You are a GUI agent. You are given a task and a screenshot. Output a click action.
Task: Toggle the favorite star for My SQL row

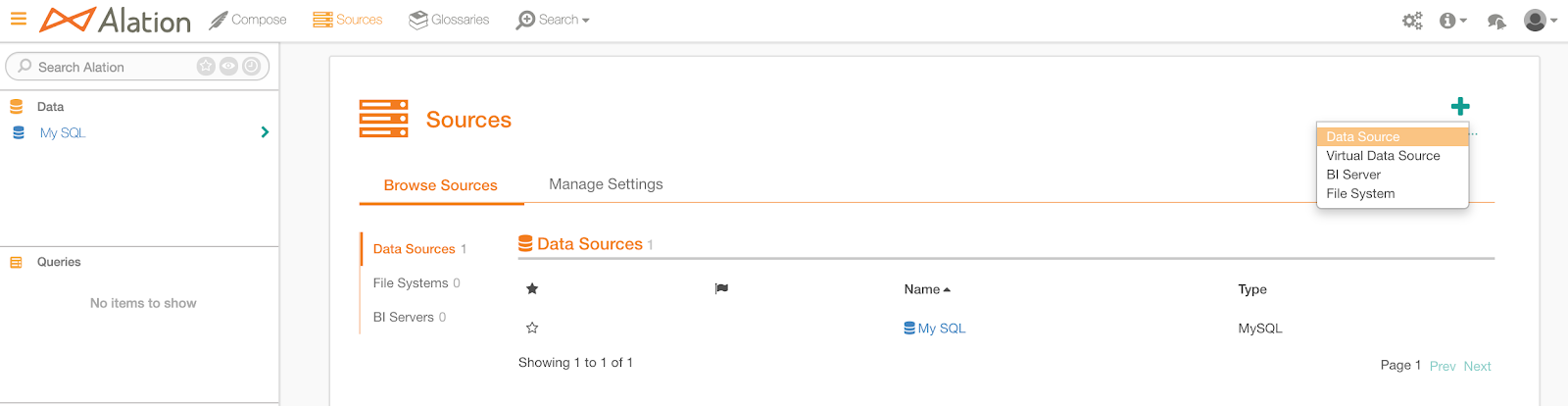pos(532,328)
